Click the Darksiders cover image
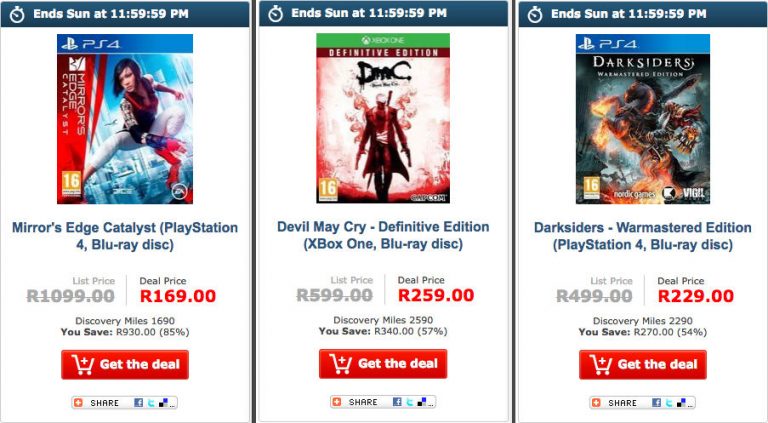Screen dimensions: 768x423 [643, 119]
